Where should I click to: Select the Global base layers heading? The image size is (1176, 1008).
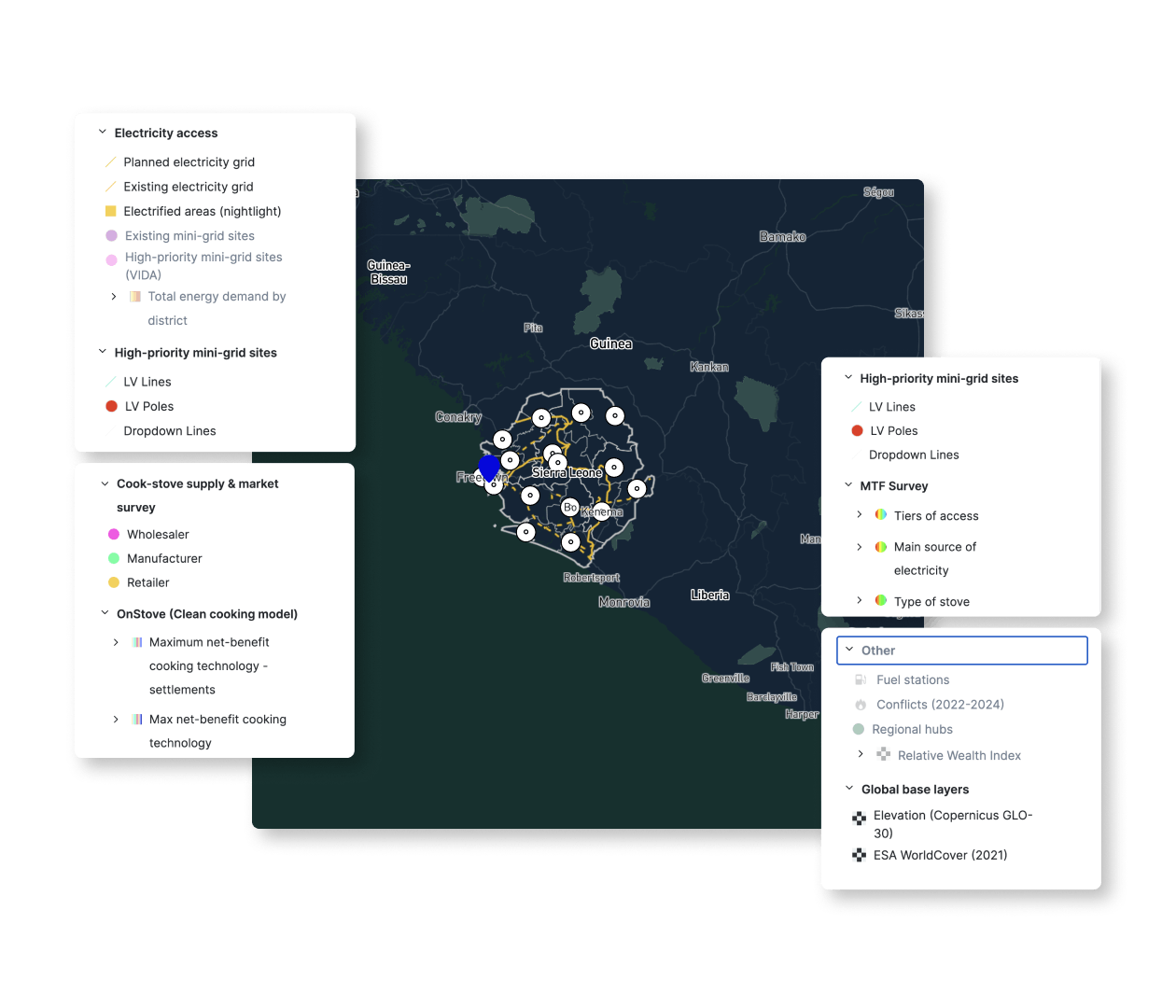tap(915, 790)
